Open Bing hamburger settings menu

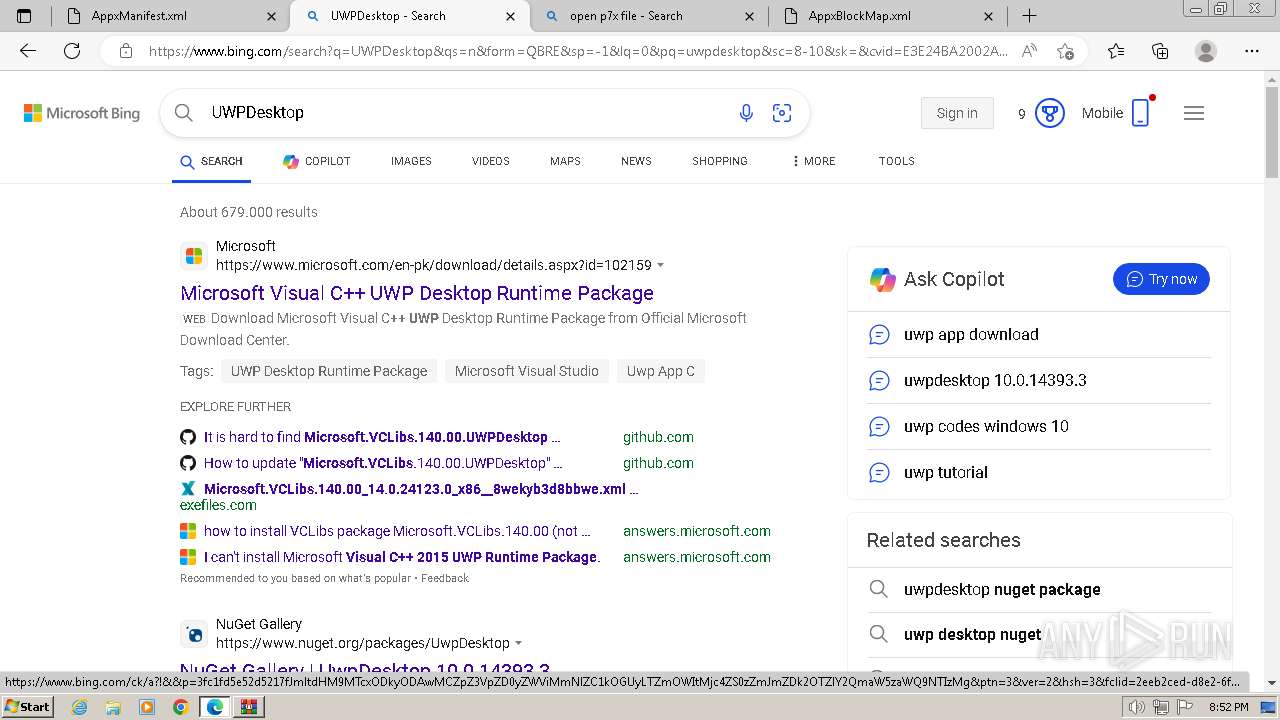1194,113
